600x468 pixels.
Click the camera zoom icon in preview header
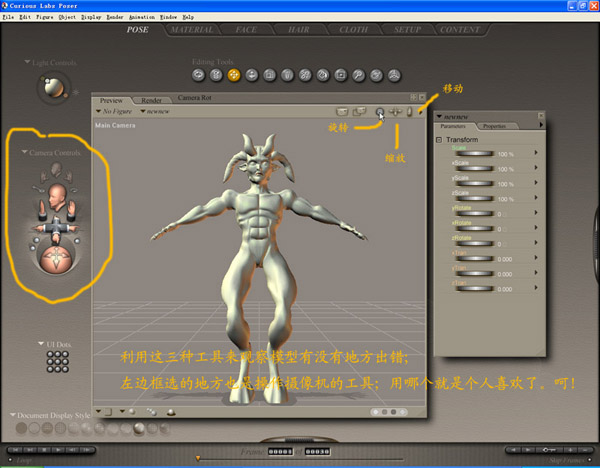pyautogui.click(x=396, y=112)
